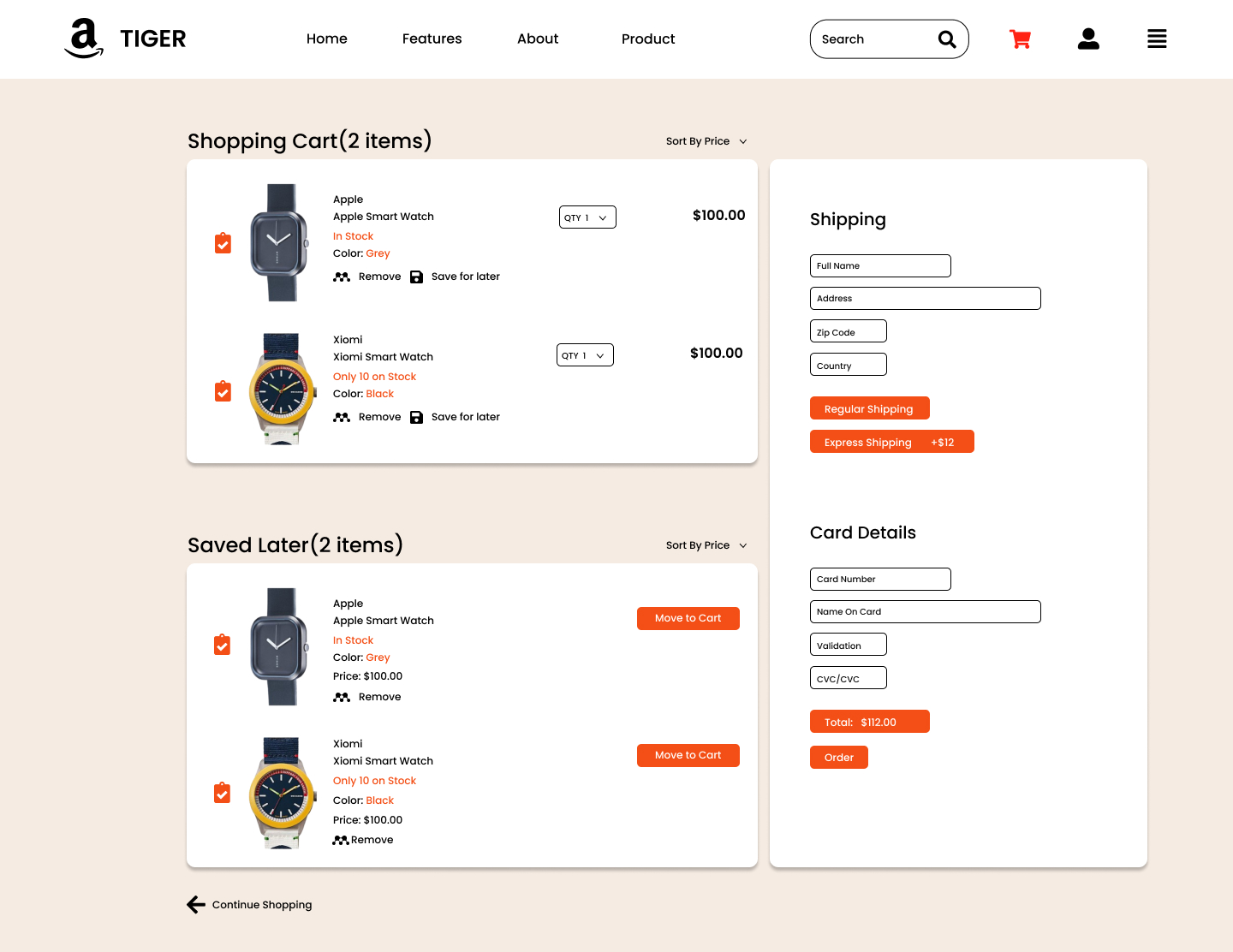Focus the Full Name field
Viewport: 1233px width, 952px height.
(880, 265)
